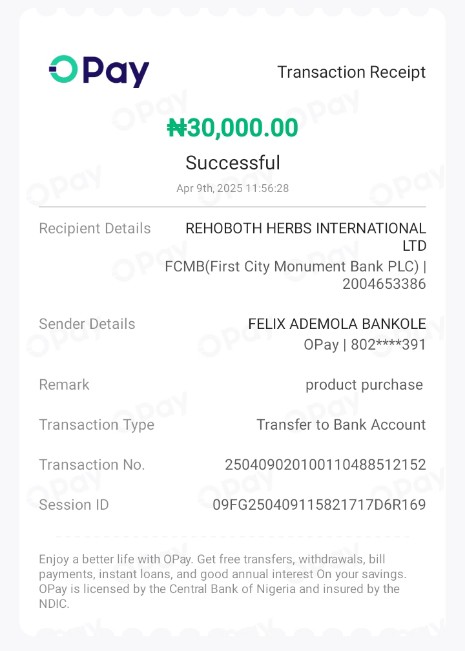This screenshot has width=465, height=651.
Task: Click the FCMB bank name line
Action: (x=296, y=266)
